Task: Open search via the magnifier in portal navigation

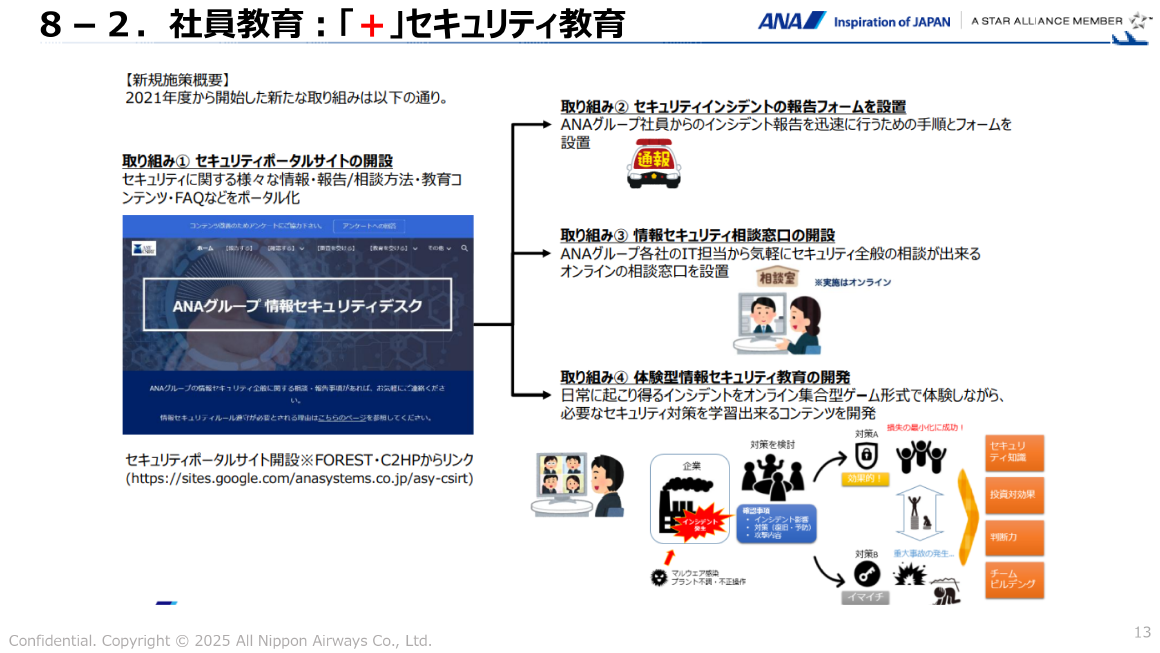Action: click(x=464, y=249)
